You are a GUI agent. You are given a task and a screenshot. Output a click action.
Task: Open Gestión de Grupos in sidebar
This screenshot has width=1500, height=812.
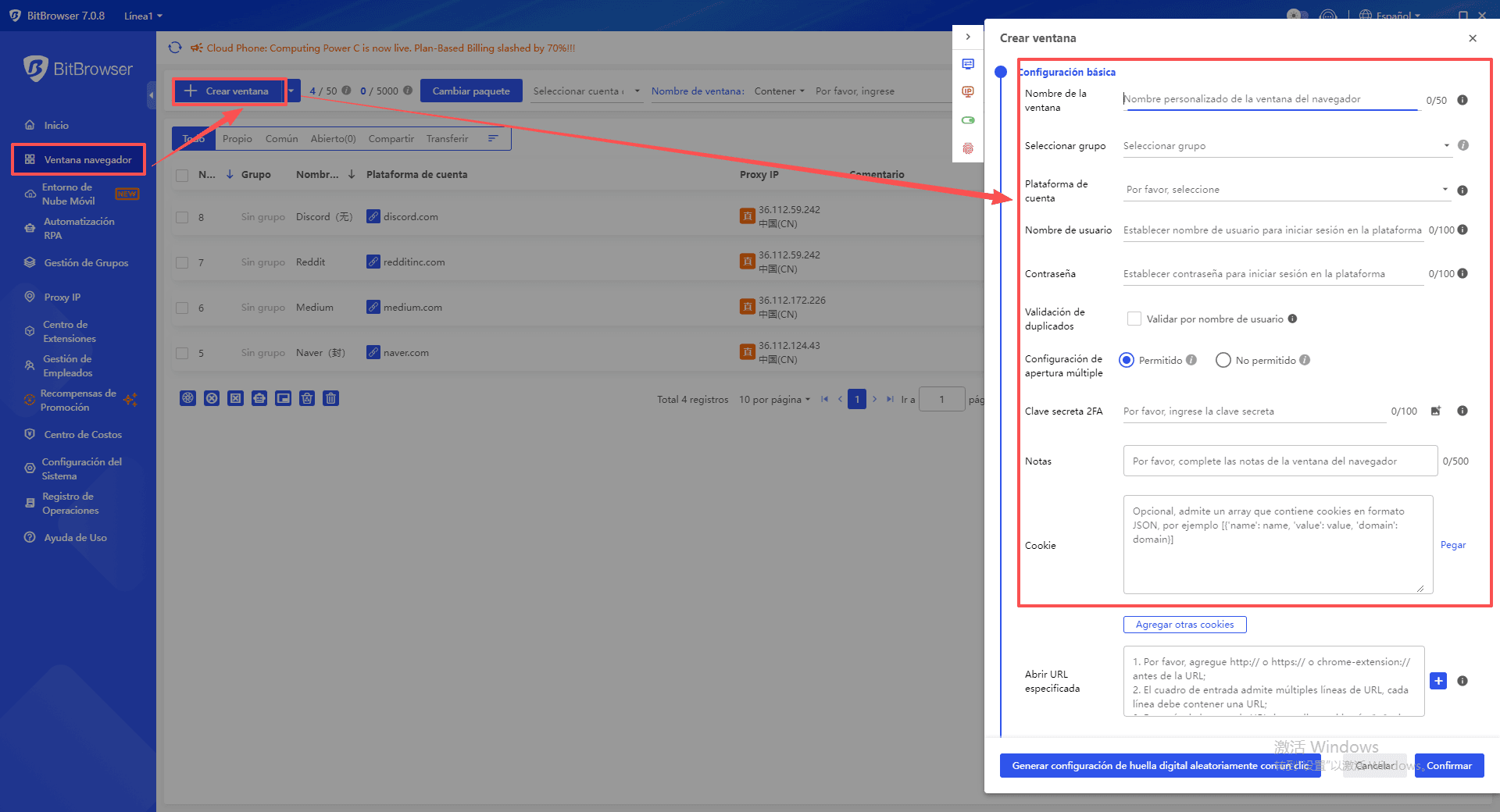86,263
